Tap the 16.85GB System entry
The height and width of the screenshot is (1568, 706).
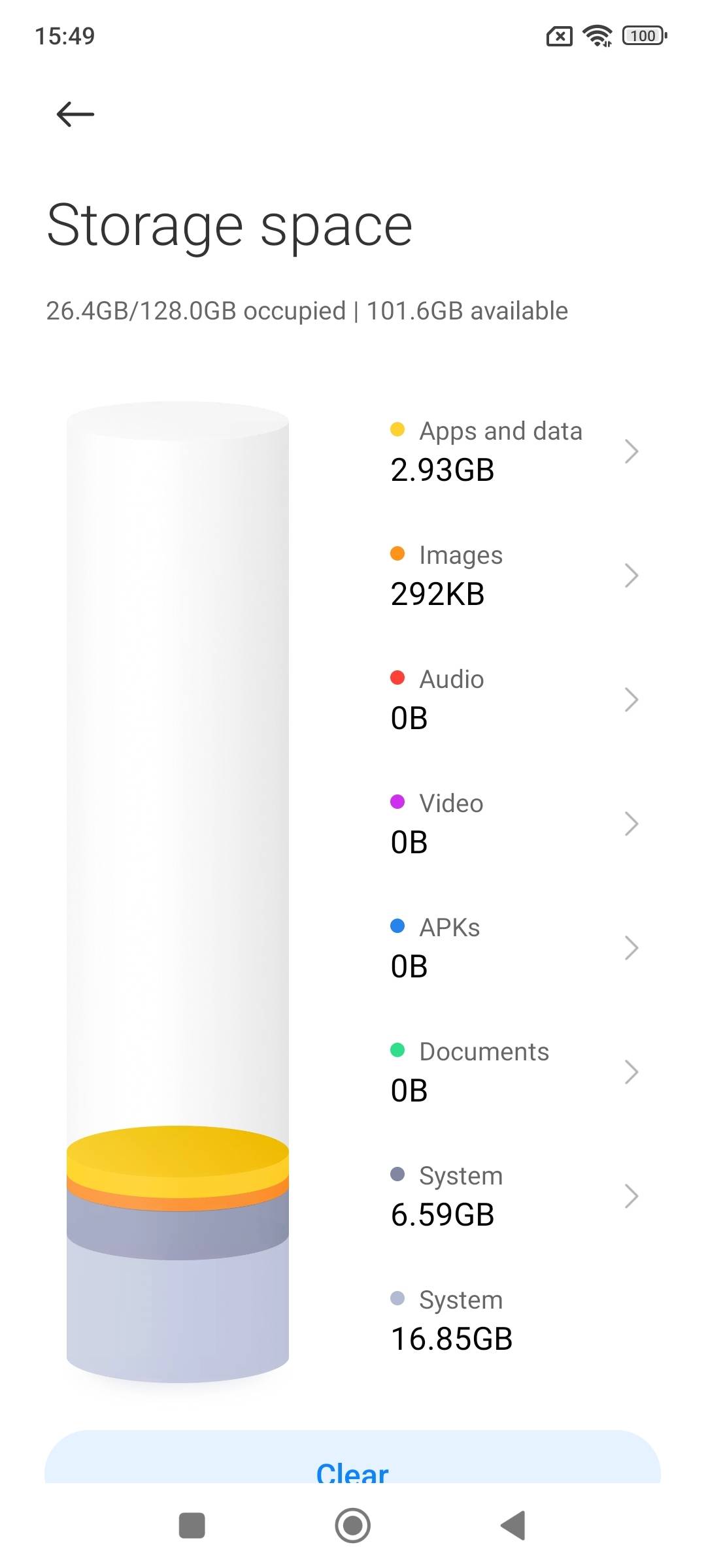point(451,1320)
